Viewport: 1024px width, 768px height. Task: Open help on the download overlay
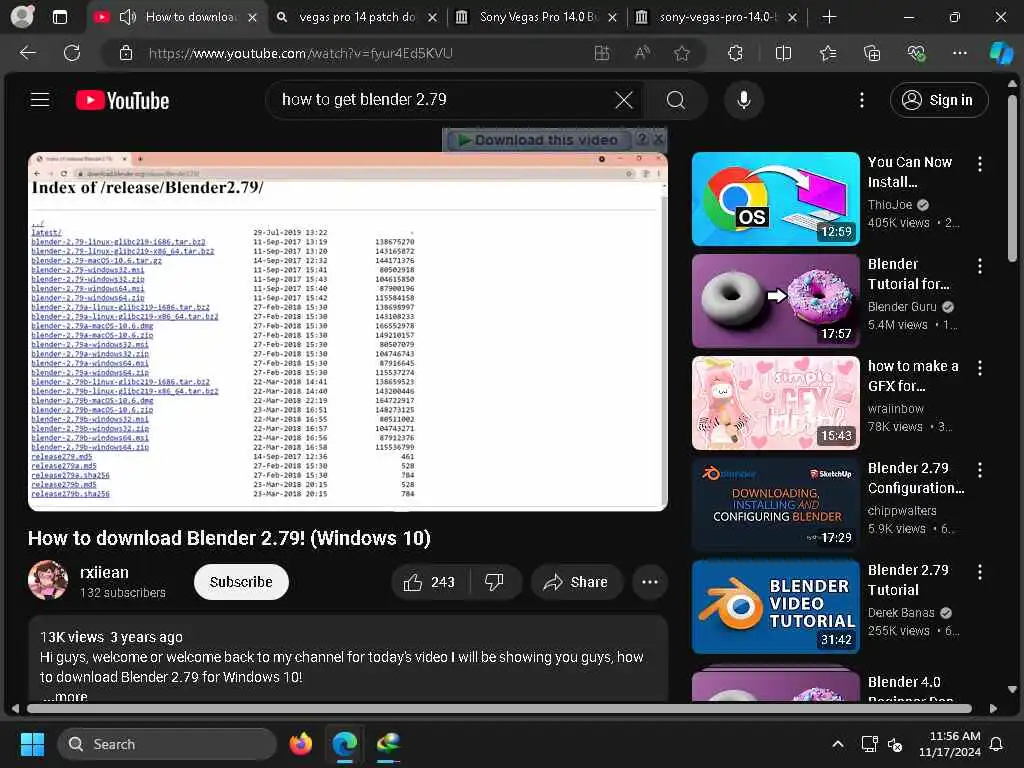(642, 139)
